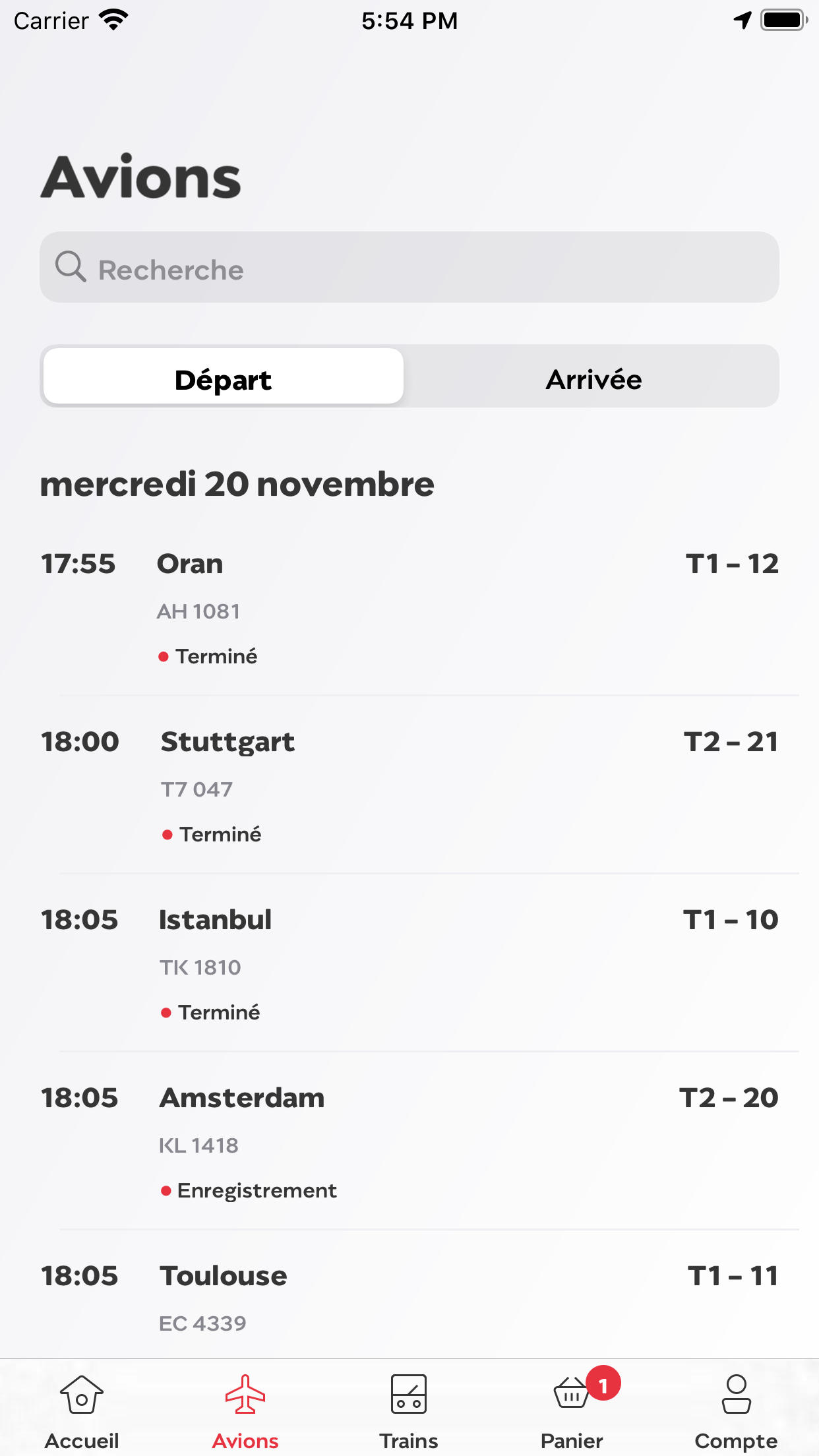Tap the T2 – 20 gate label
The image size is (819, 1456).
[x=729, y=1098]
